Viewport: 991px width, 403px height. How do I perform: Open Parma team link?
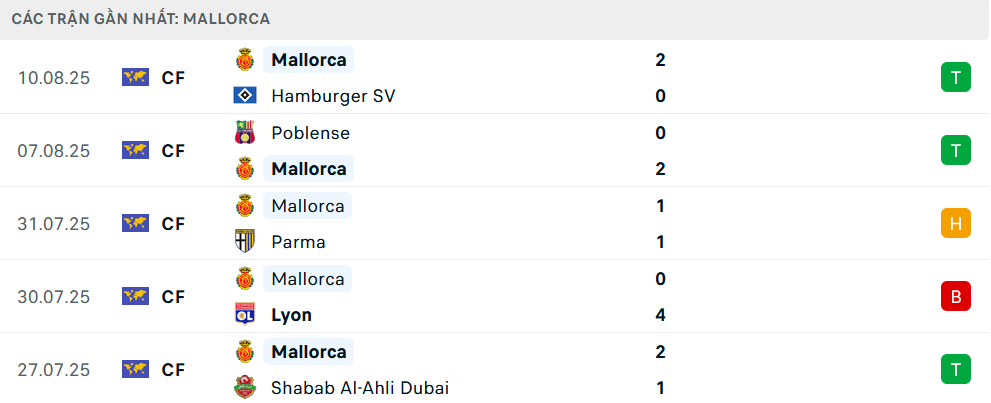tap(298, 242)
